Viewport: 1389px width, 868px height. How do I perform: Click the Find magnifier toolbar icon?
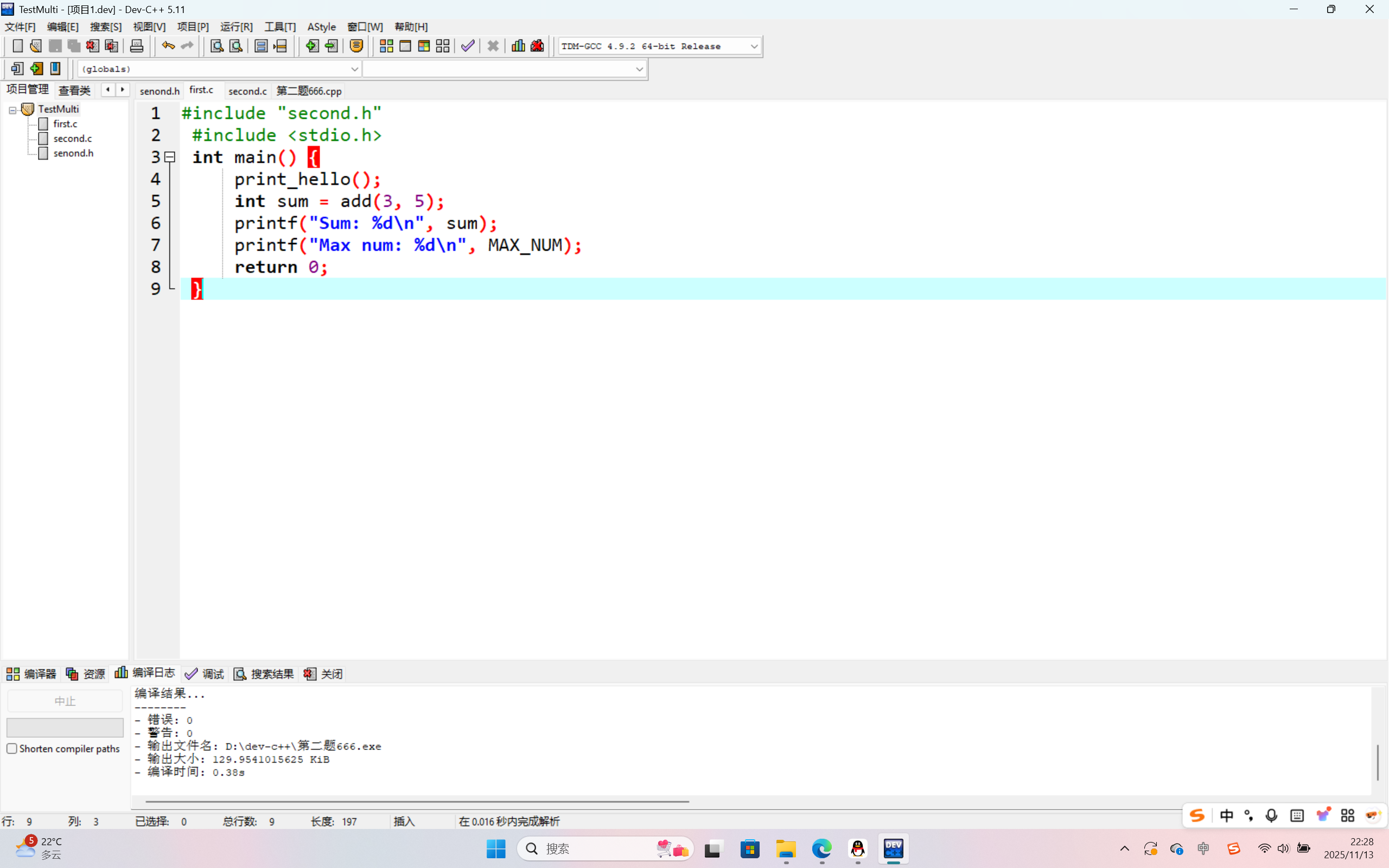pos(216,46)
